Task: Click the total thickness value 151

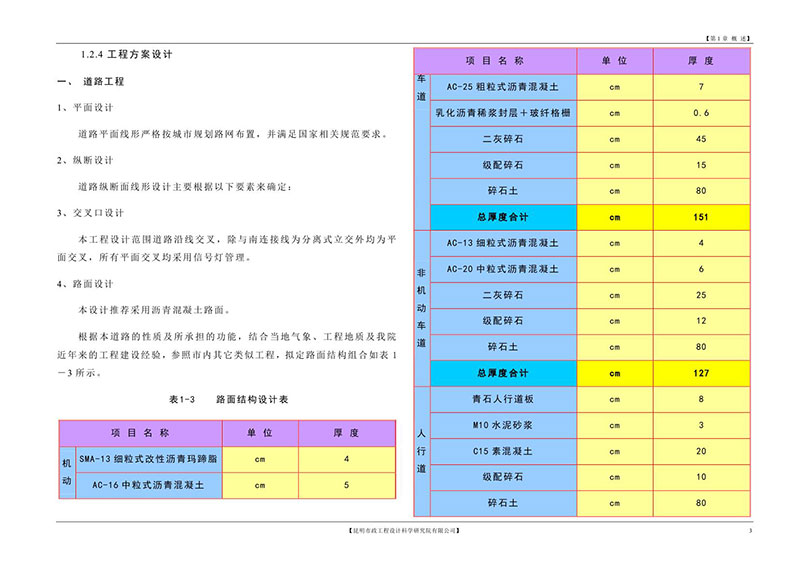Action: [x=700, y=217]
